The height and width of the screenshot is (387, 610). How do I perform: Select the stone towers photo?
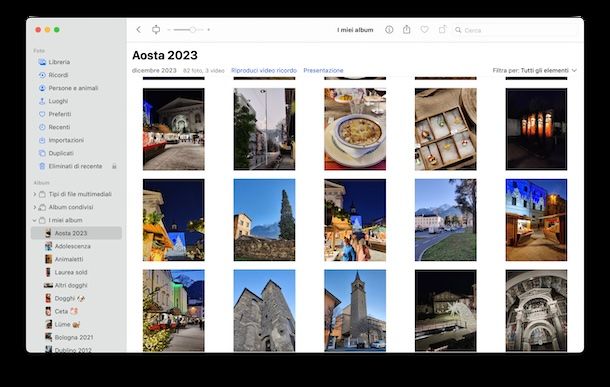[264, 310]
